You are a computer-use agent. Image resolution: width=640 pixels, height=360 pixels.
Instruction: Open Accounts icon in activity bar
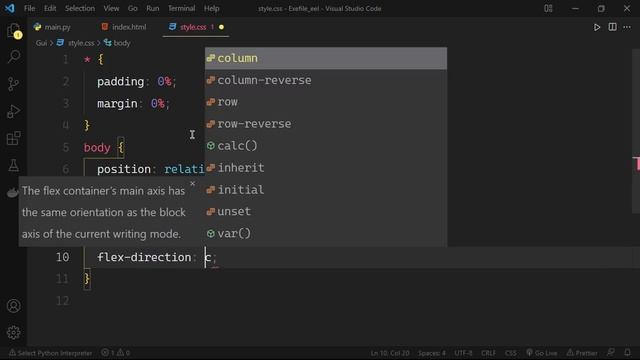[x=13, y=306]
